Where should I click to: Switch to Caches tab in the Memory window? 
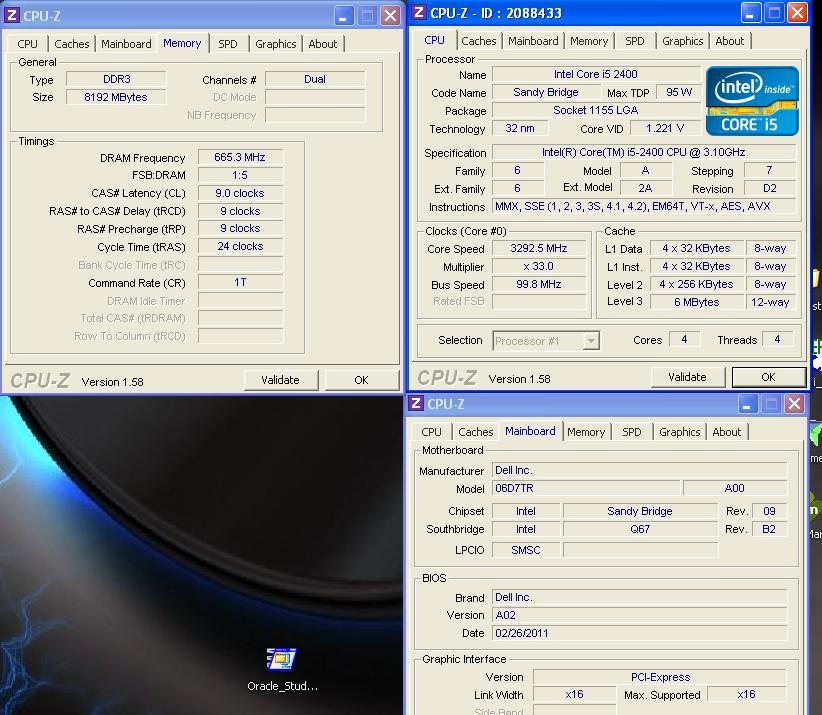click(72, 44)
